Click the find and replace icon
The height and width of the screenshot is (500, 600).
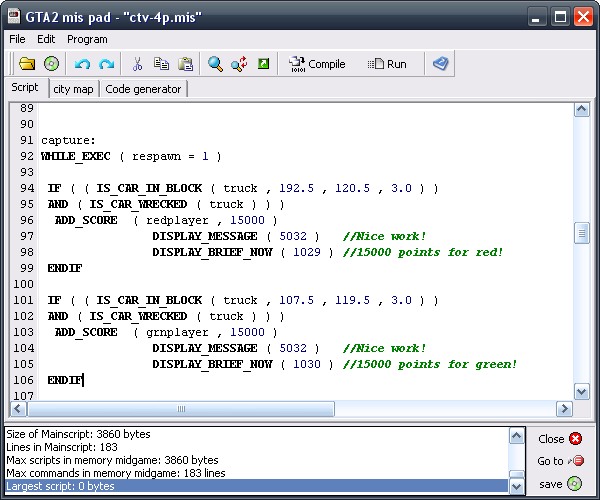click(239, 64)
